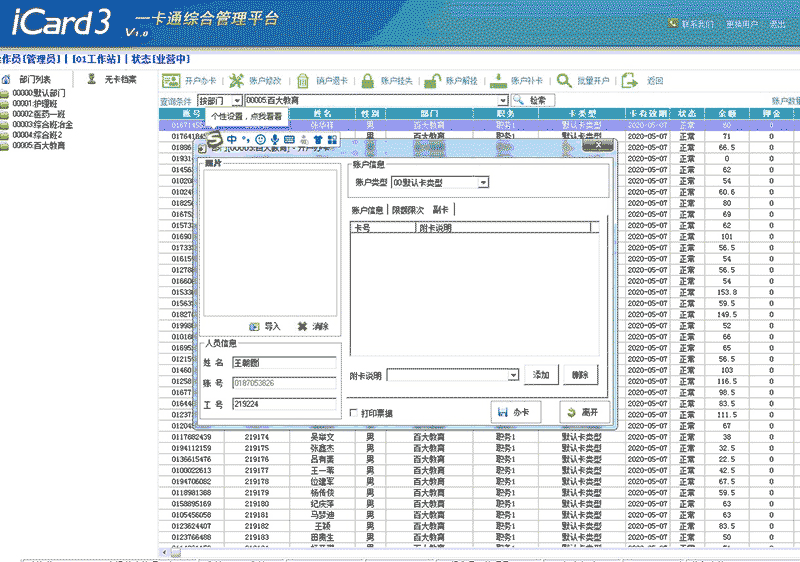Click the 返回 exit icon
This screenshot has height=562, width=800.
pyautogui.click(x=630, y=81)
